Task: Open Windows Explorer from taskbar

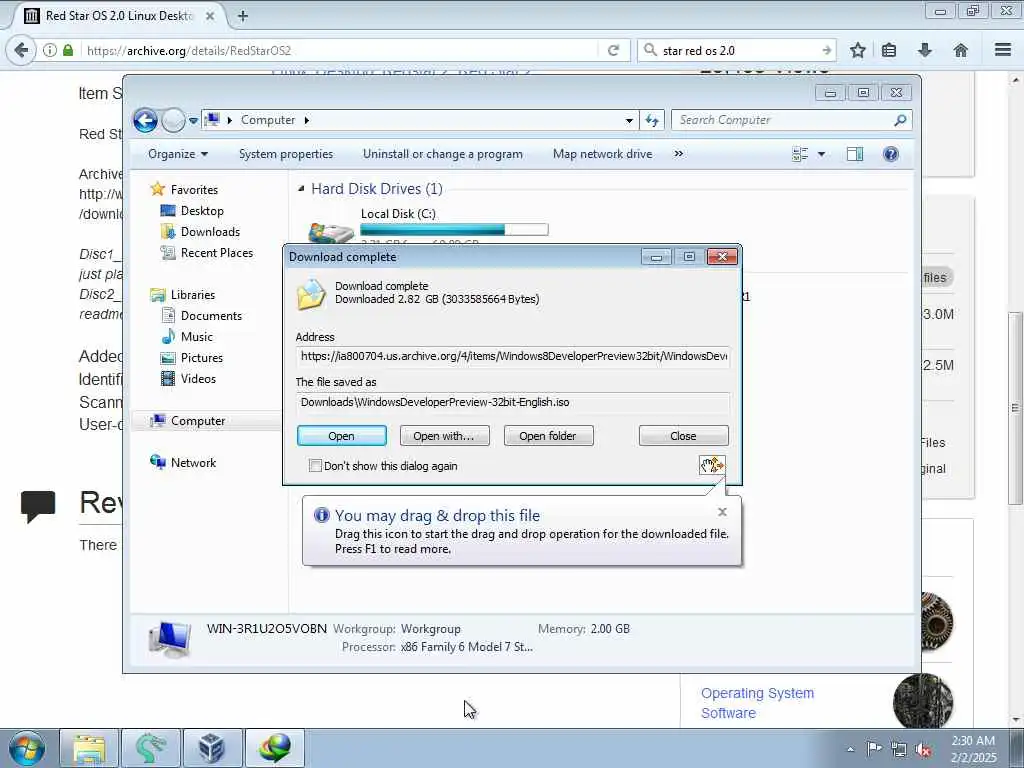Action: (x=89, y=748)
